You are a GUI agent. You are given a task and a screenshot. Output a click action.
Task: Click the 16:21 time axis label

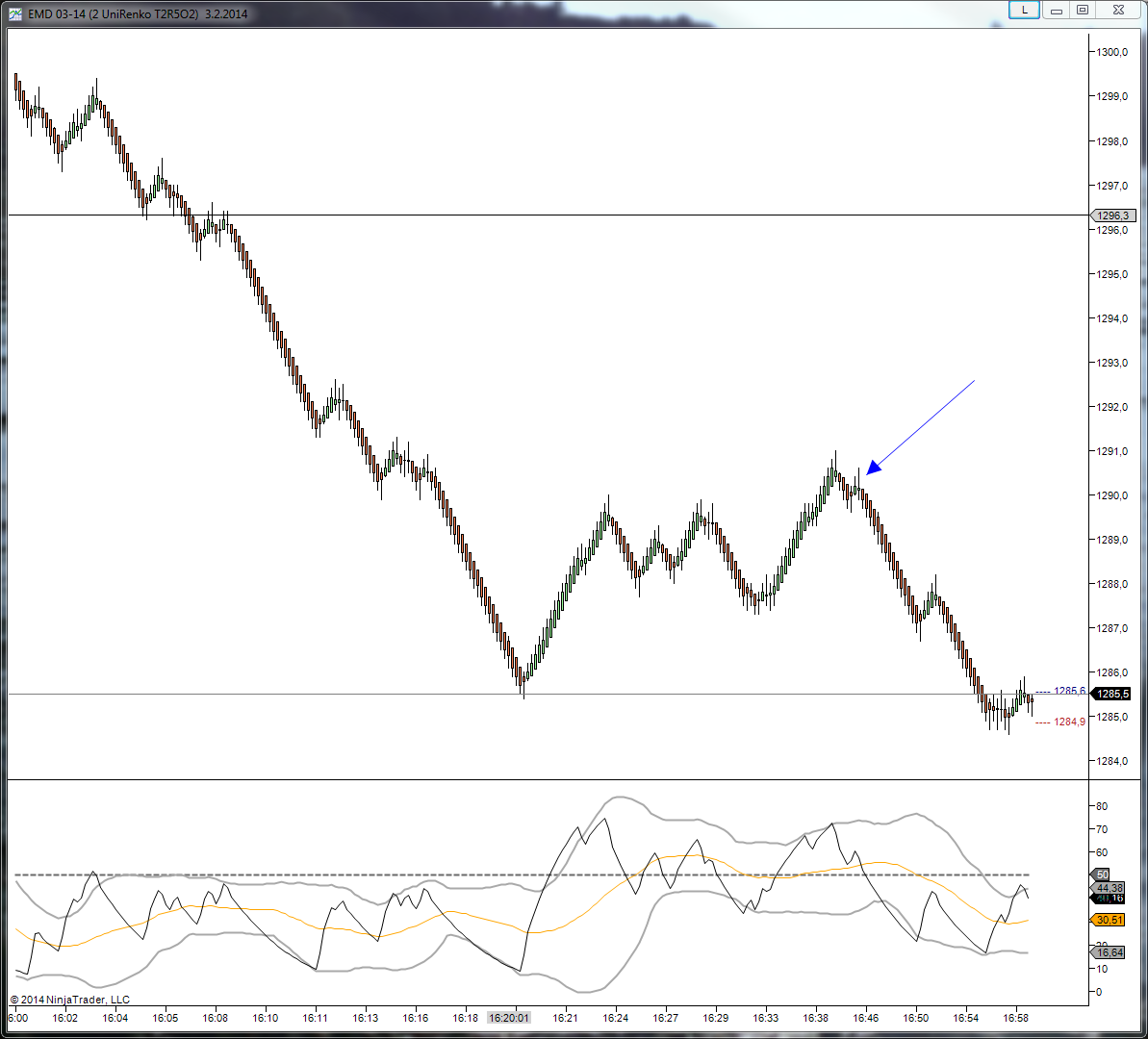pyautogui.click(x=565, y=1018)
